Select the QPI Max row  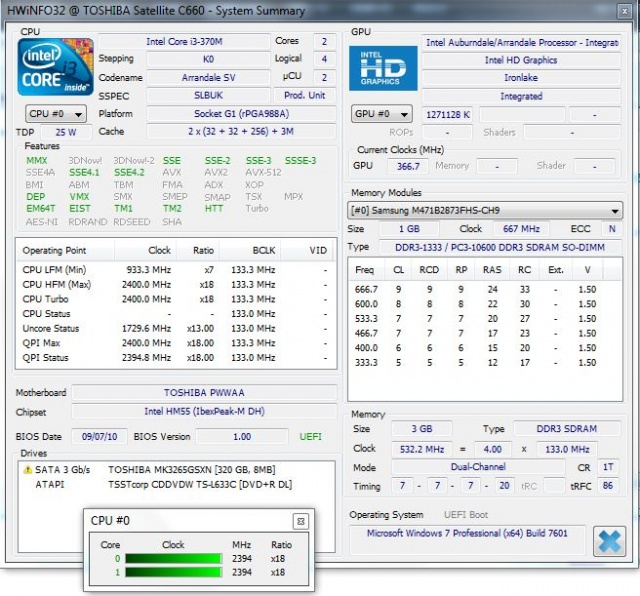pos(176,343)
